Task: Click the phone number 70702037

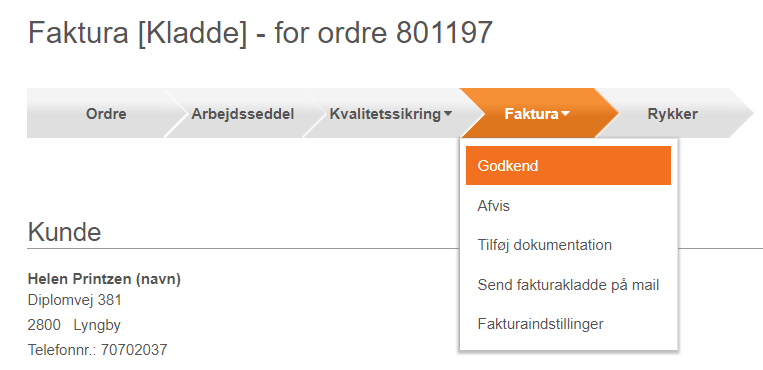Action: click(134, 350)
